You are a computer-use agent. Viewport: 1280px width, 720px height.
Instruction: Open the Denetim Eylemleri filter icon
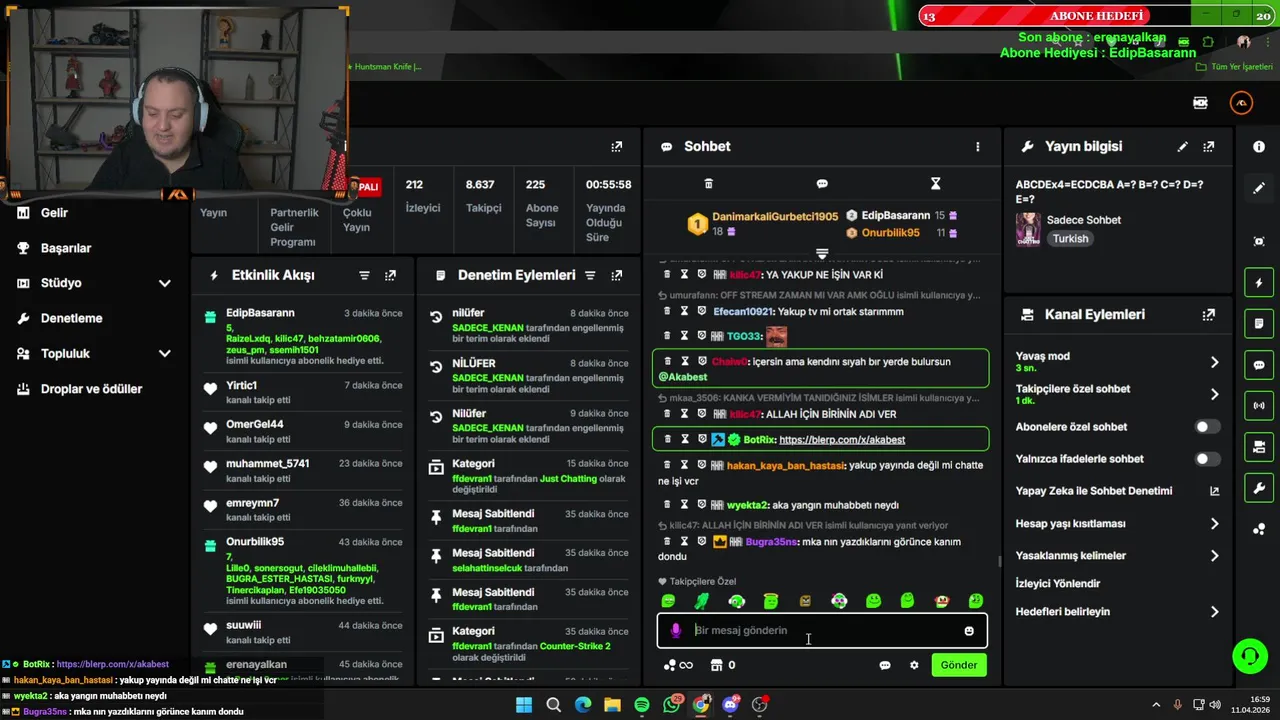coord(590,275)
